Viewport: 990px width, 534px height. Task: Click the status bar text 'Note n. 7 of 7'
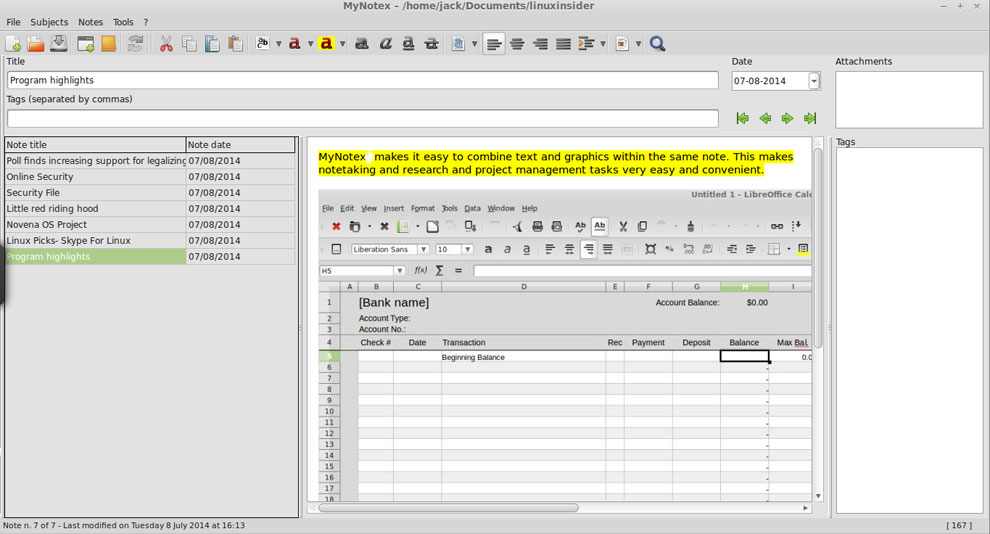[29, 525]
